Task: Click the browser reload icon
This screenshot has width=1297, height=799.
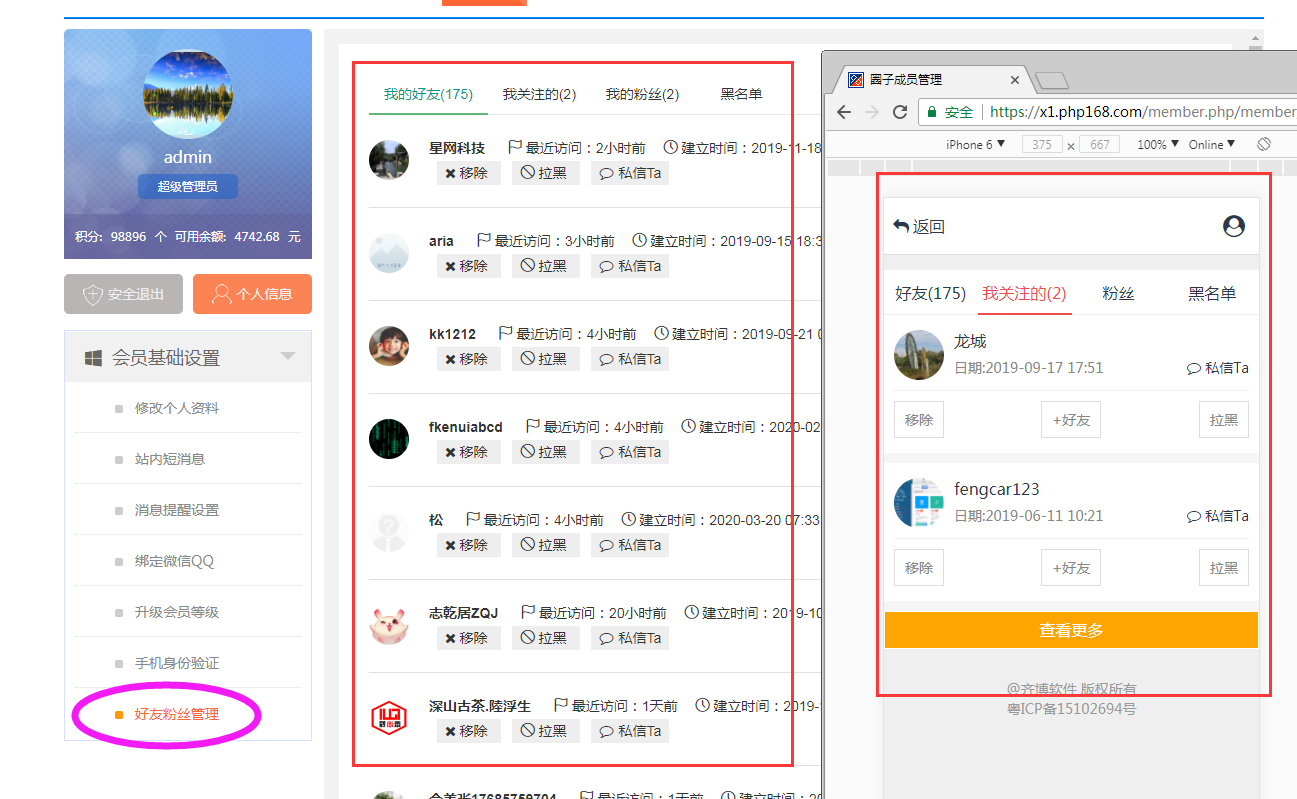Action: [900, 112]
